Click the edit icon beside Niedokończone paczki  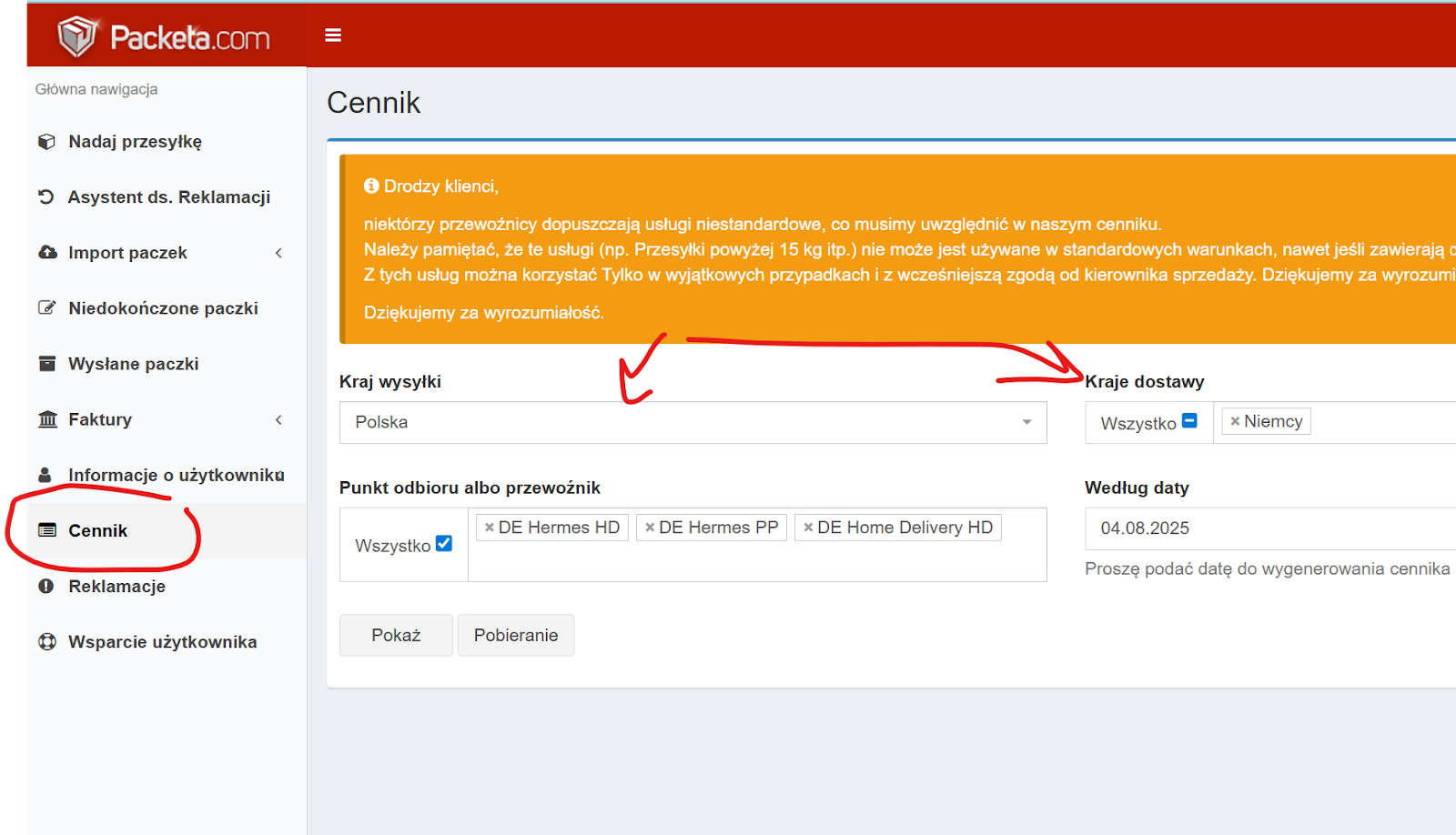(47, 307)
